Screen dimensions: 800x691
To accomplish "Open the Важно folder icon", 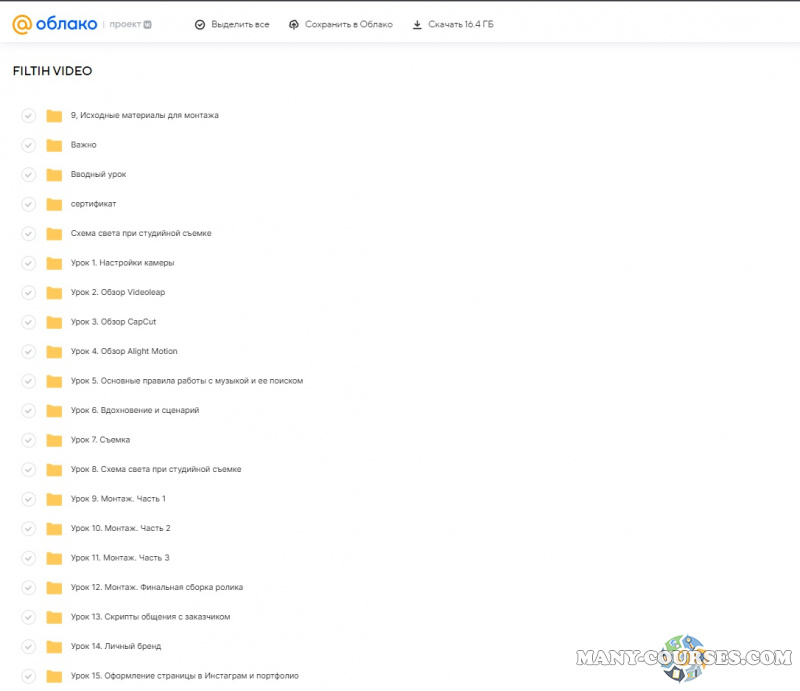I will 54,145.
